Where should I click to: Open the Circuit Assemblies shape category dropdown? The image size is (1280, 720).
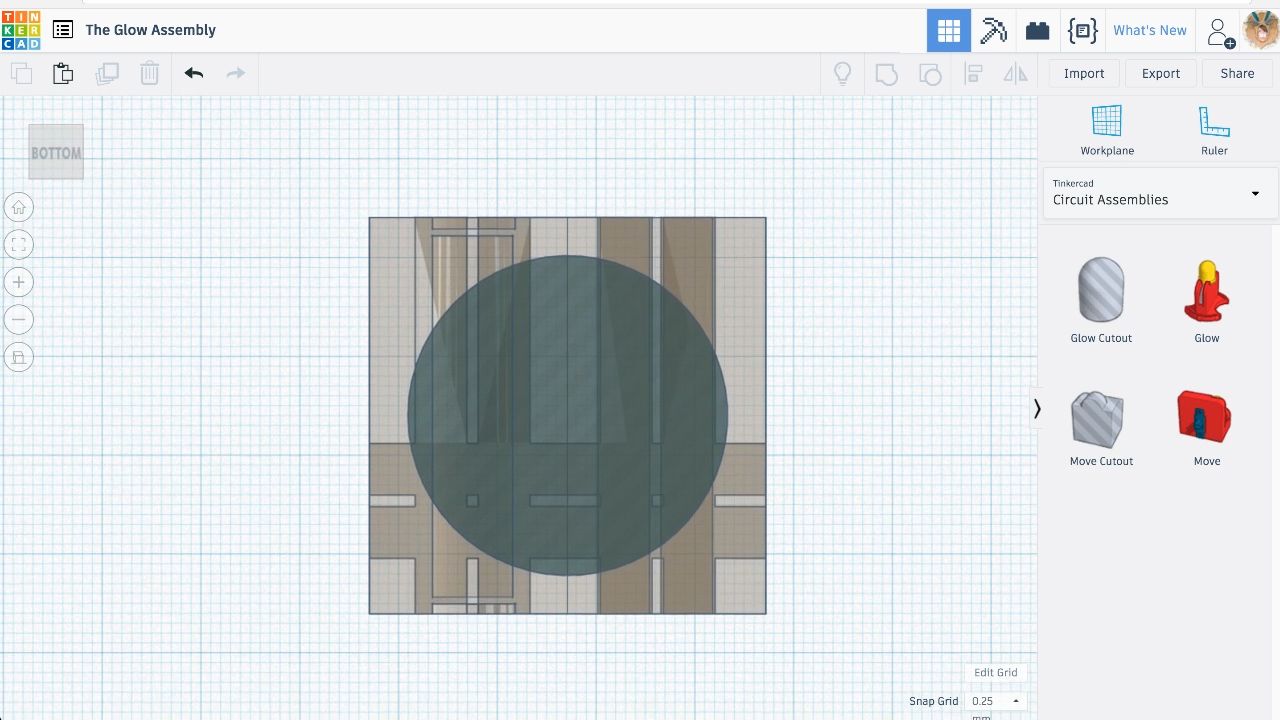click(x=1160, y=193)
